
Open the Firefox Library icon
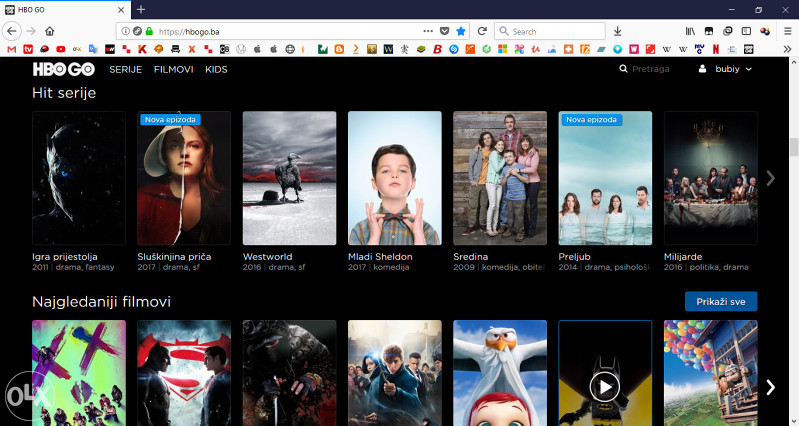coord(690,31)
